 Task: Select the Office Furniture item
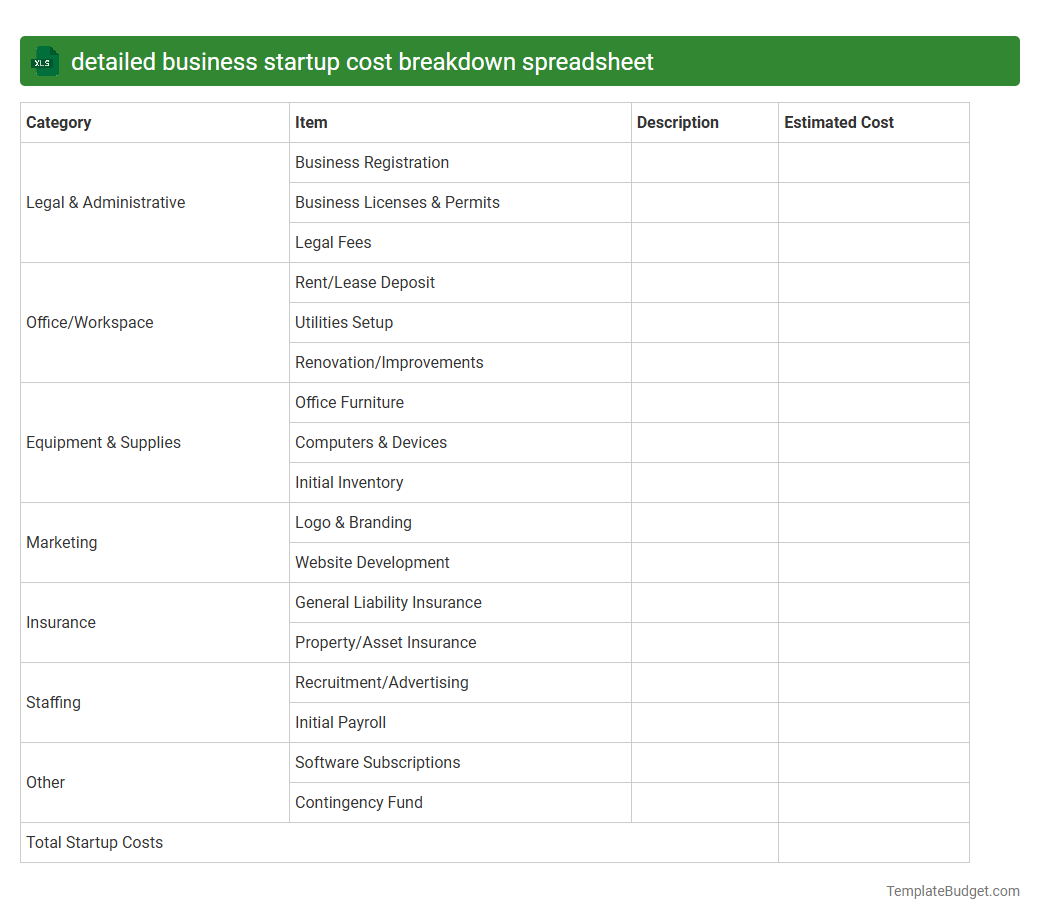click(x=349, y=402)
